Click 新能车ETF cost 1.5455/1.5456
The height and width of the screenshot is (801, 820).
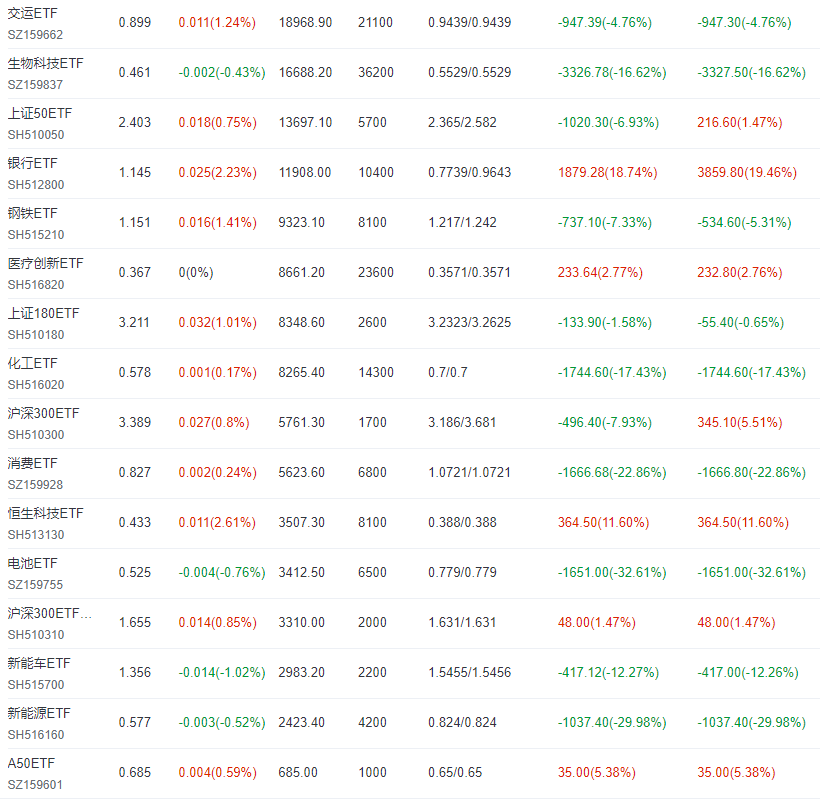coord(469,672)
